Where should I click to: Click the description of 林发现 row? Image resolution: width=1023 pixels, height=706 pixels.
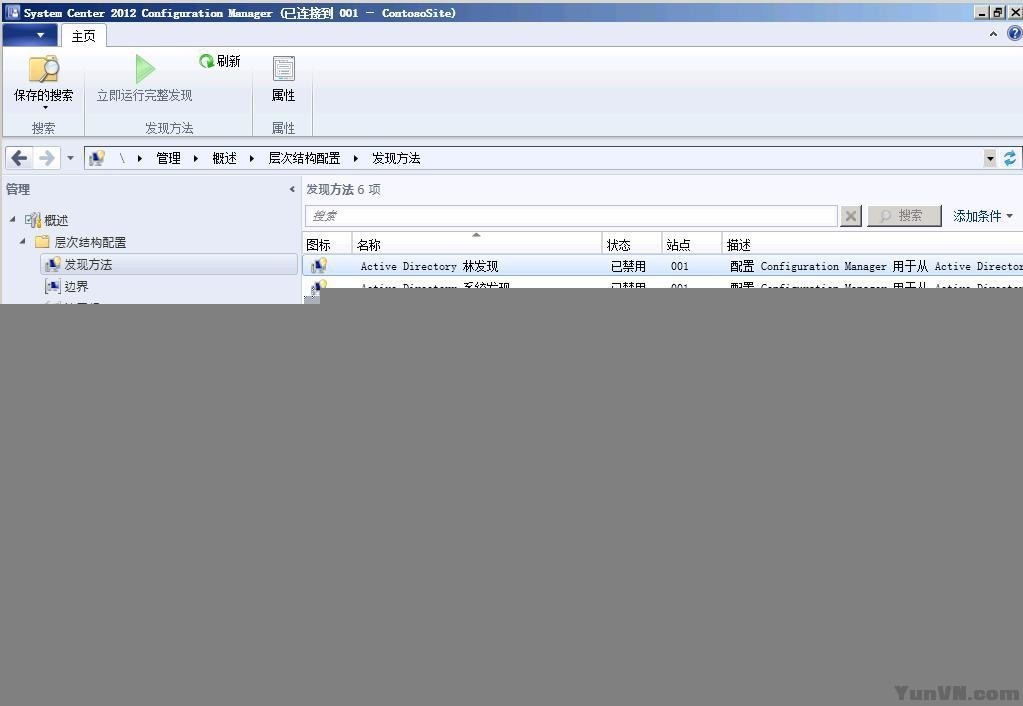click(876, 266)
